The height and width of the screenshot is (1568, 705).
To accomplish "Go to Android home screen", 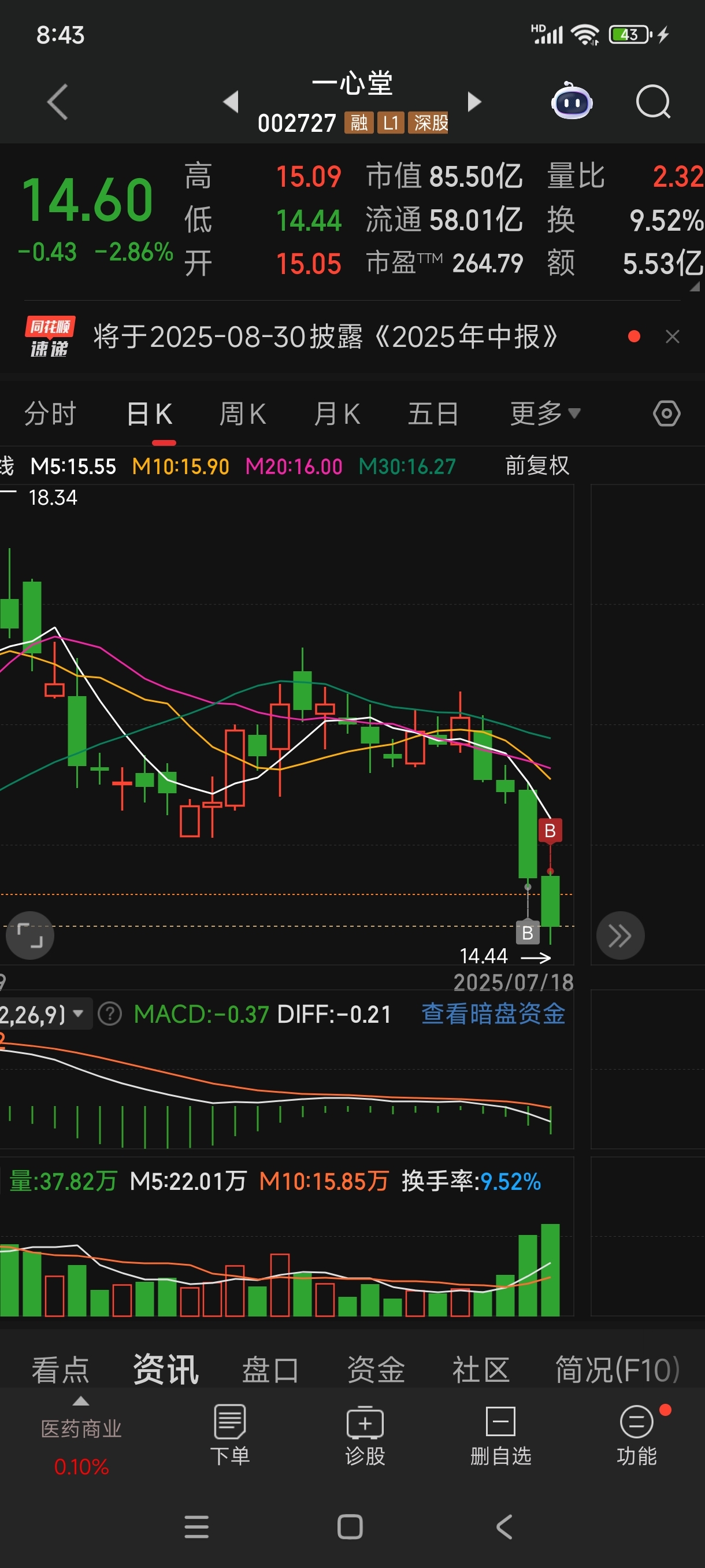I will [x=350, y=1526].
